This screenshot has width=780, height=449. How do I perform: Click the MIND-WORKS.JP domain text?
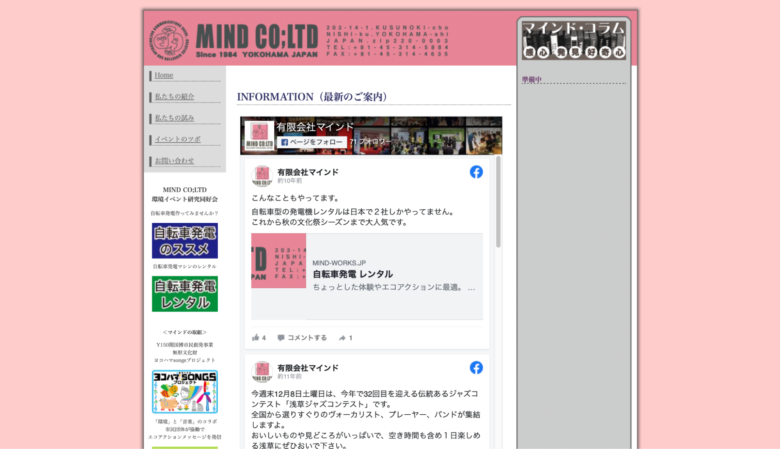pyautogui.click(x=339, y=263)
